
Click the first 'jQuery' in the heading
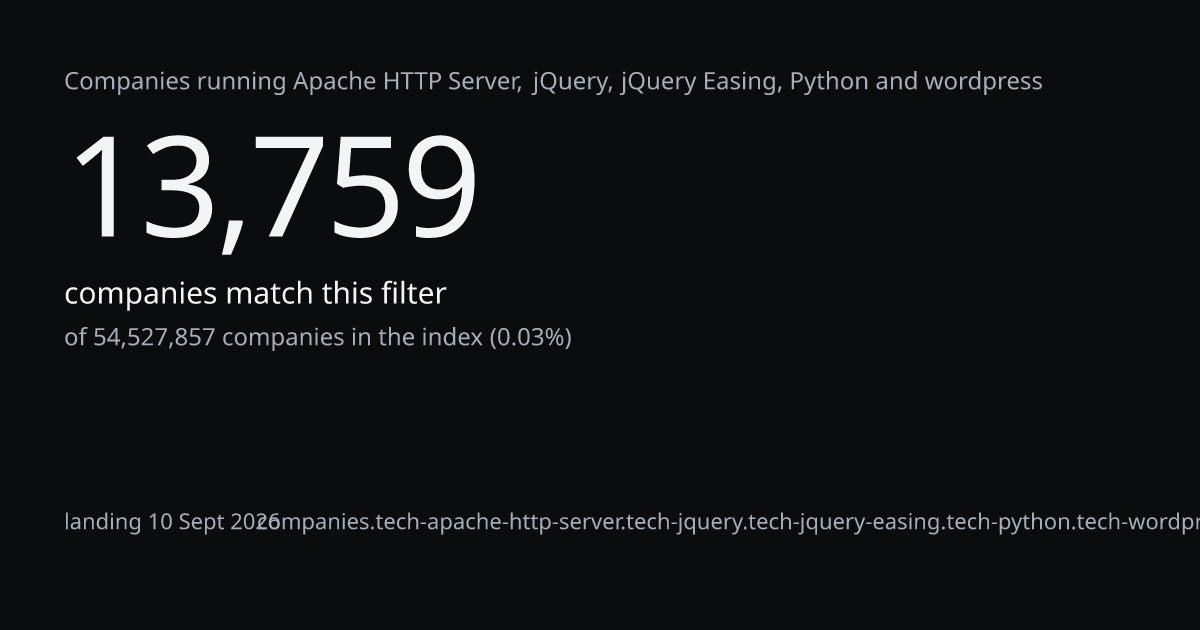[572, 82]
